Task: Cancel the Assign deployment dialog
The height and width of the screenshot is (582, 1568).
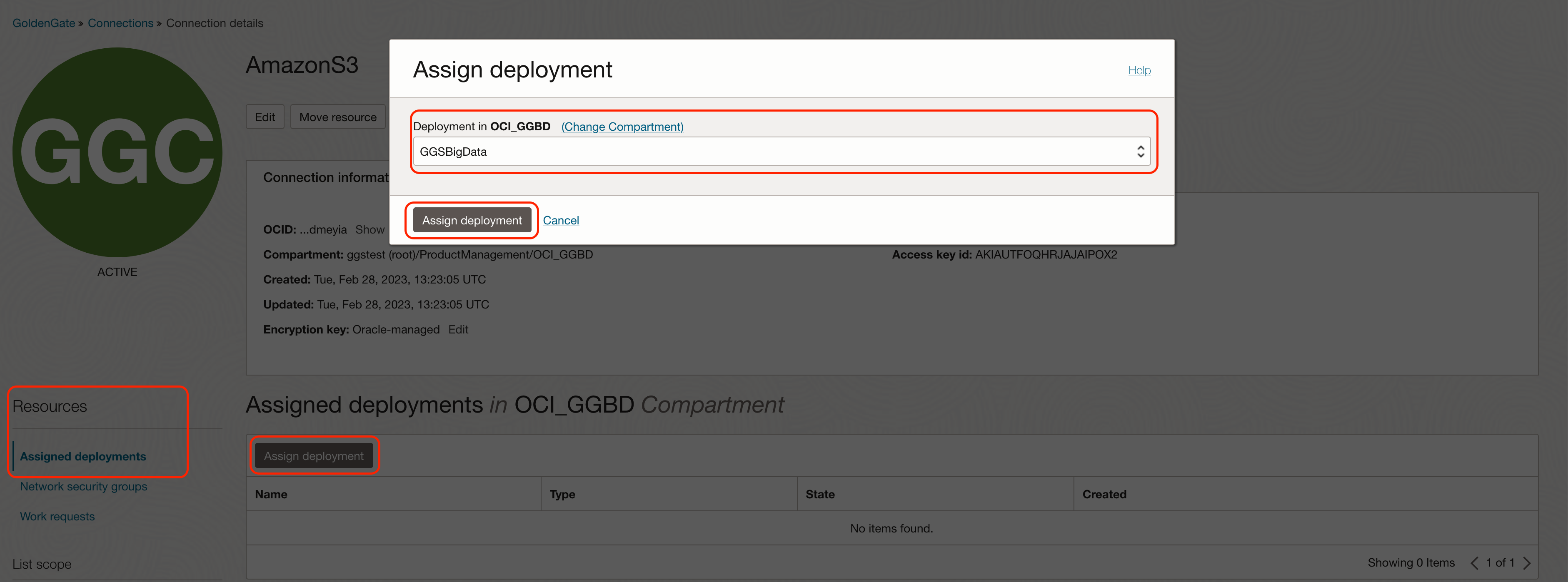Action: pos(561,220)
